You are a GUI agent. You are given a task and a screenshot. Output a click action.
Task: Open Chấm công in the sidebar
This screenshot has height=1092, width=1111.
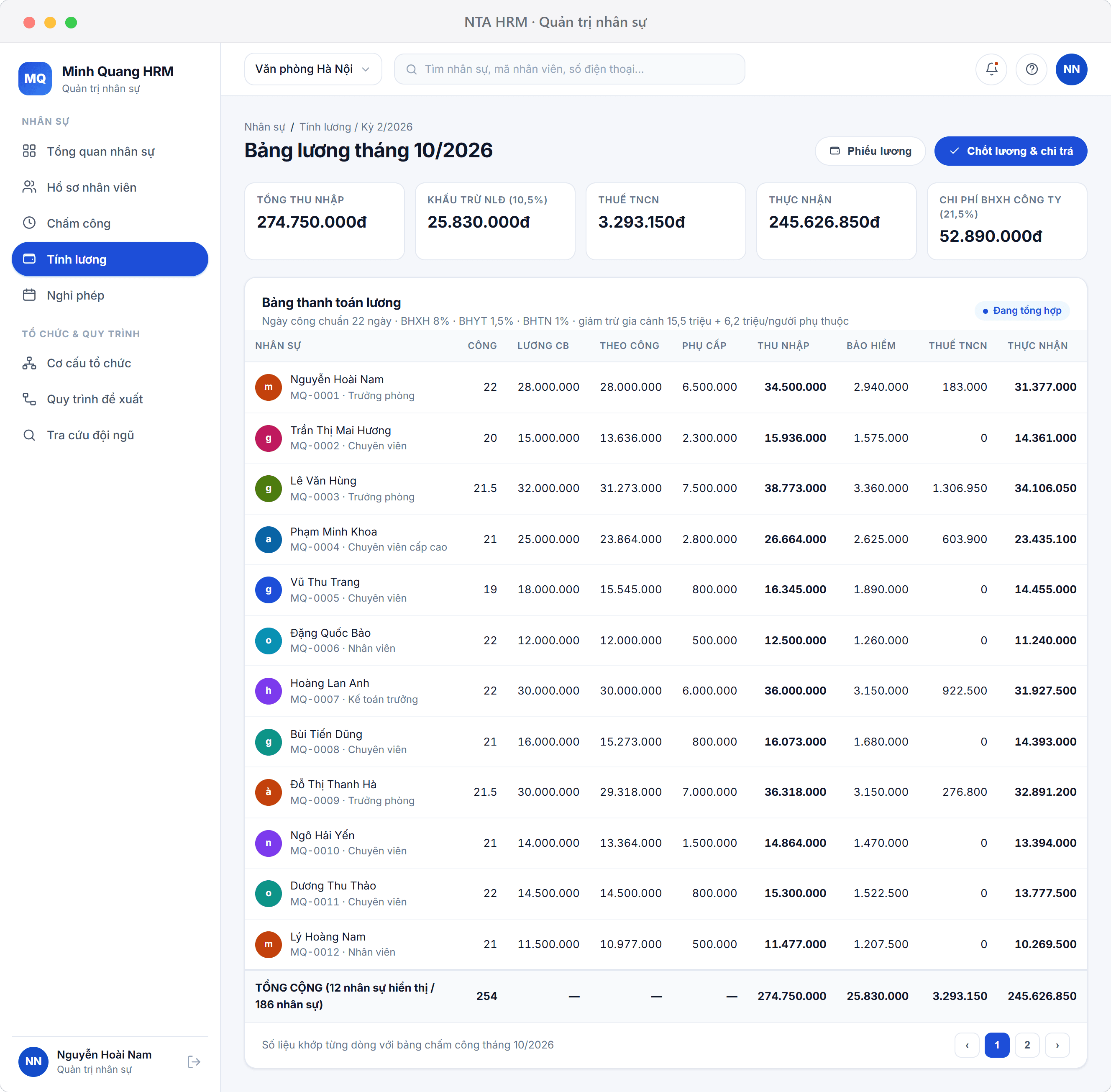110,223
